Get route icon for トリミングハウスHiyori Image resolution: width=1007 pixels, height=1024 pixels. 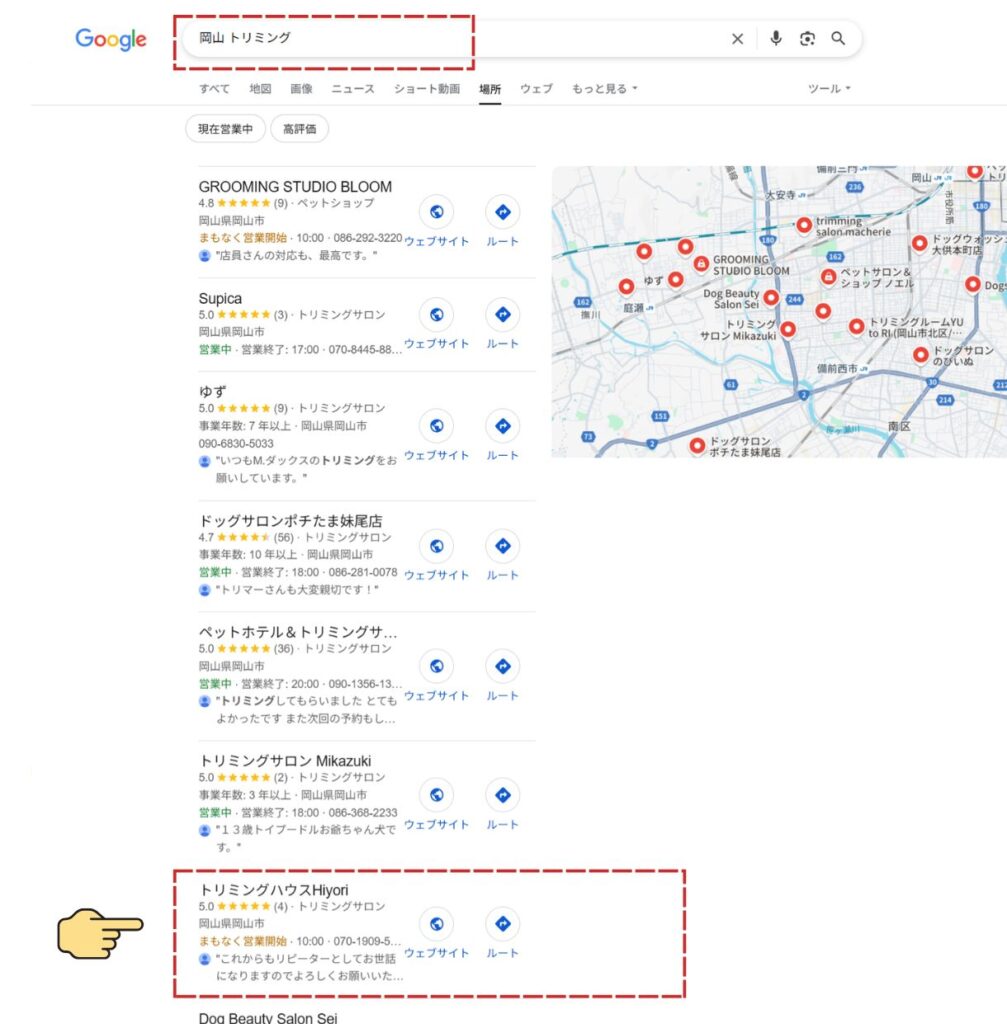point(503,923)
